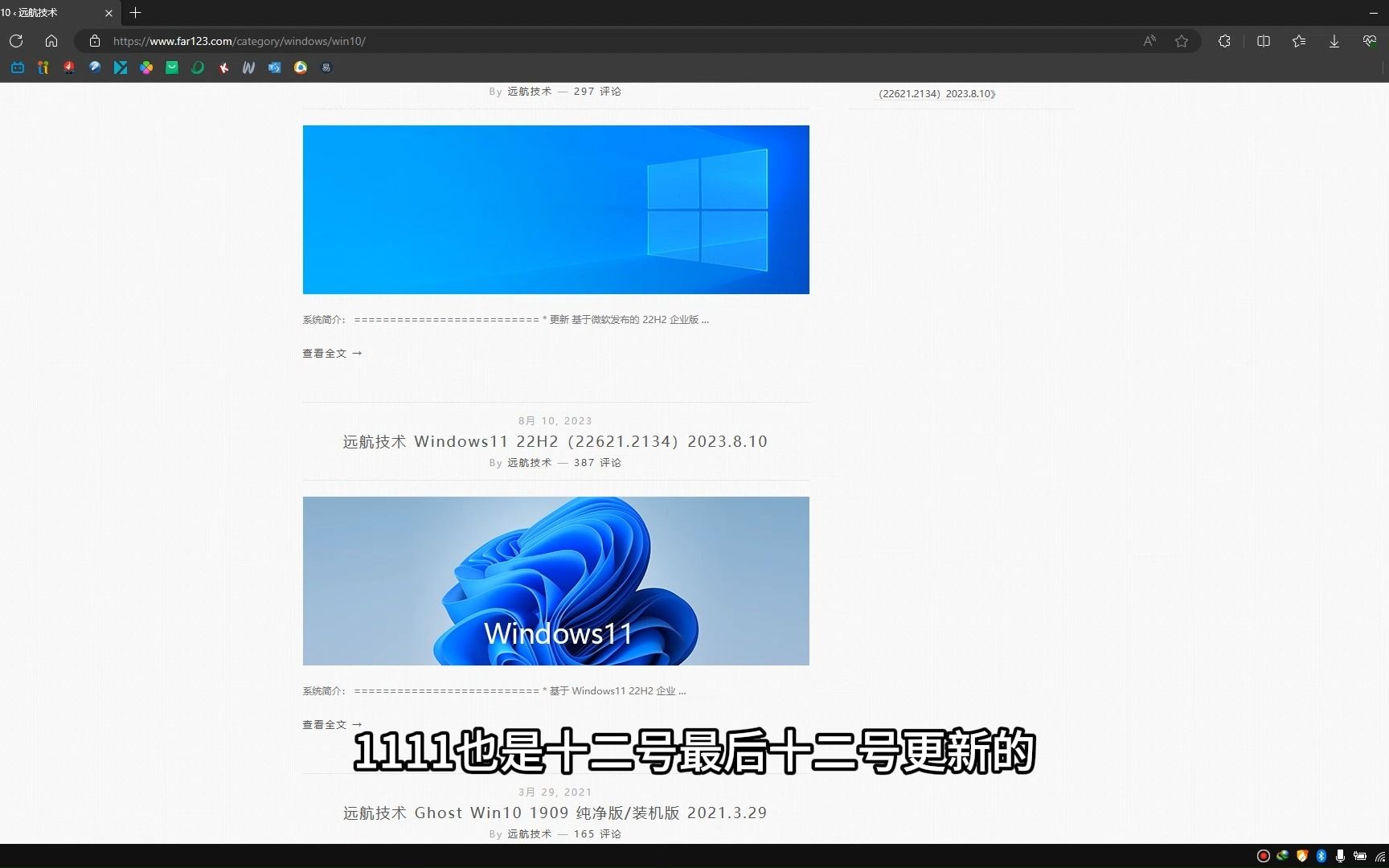The width and height of the screenshot is (1389, 868).
Task: Open the Favorites list icon
Action: pos(1299,41)
